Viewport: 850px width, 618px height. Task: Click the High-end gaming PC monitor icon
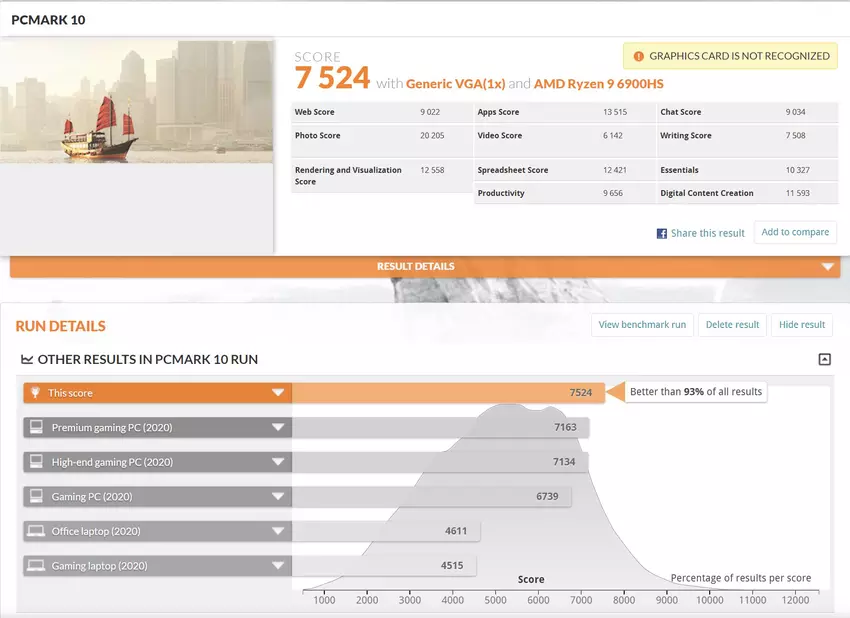point(36,462)
